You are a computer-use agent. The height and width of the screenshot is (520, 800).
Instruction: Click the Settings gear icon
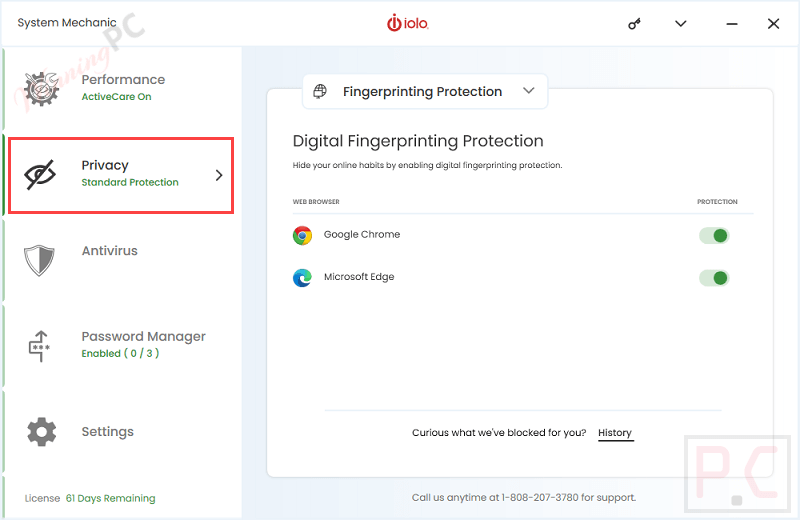pyautogui.click(x=41, y=432)
